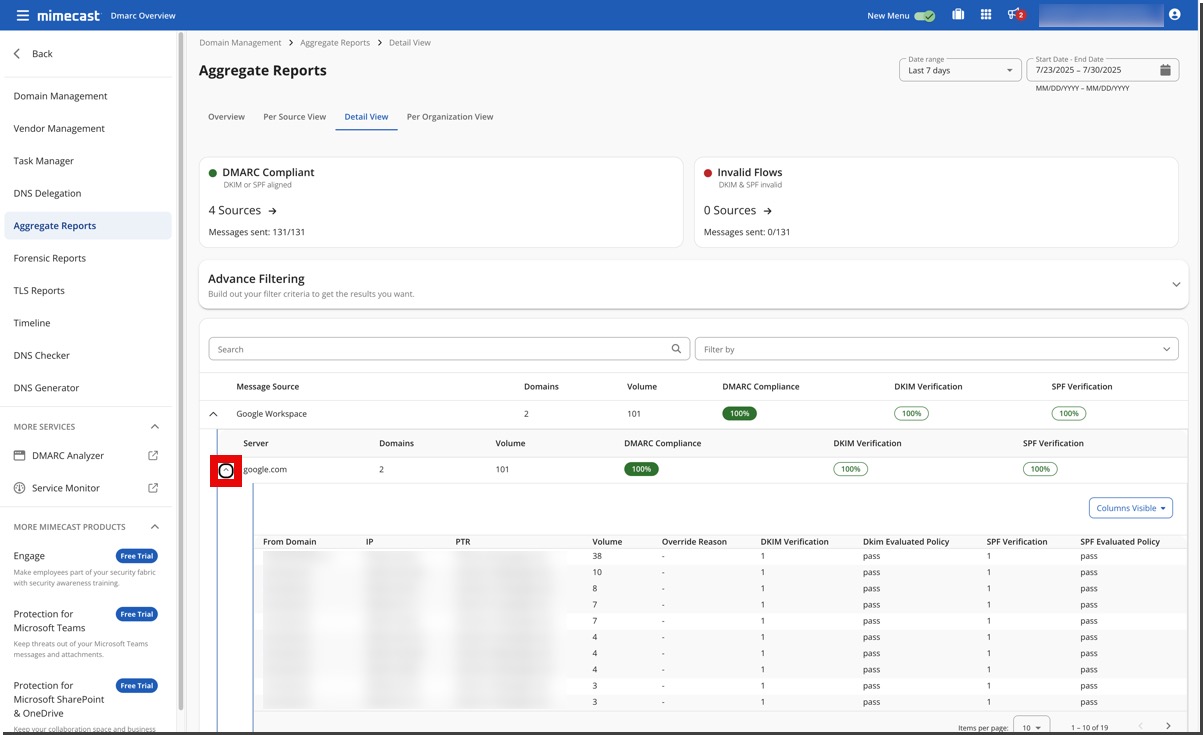Screen dimensions: 1203x735
Task: Open DMARC Analyzer external link icon
Action: tap(153, 456)
